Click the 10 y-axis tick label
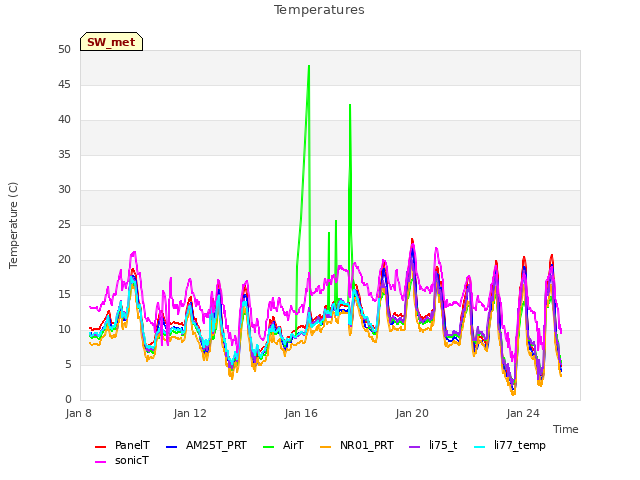The width and height of the screenshot is (640, 480). 64,330
